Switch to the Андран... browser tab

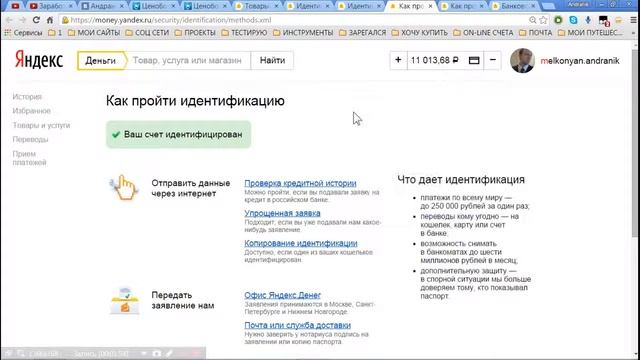click(x=103, y=6)
